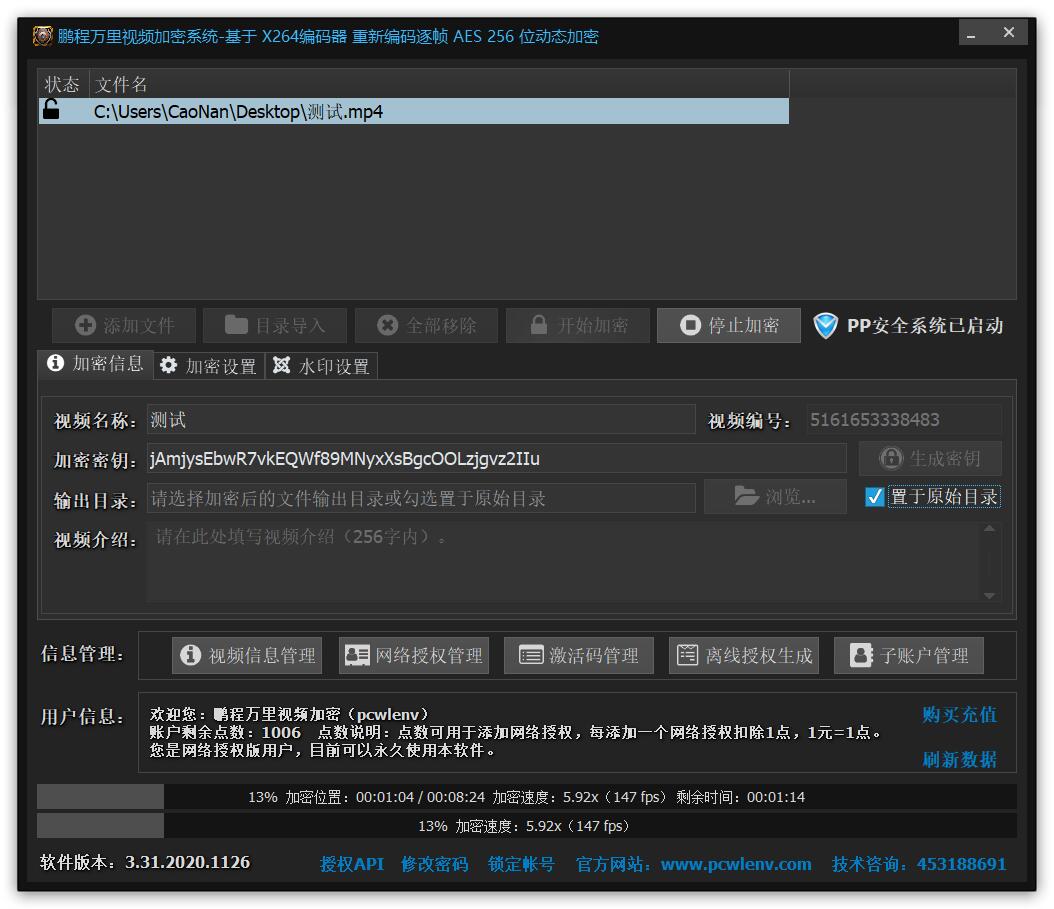Close the encryption window
Screen dimensions: 1054x909
pyautogui.click(x=1008, y=33)
